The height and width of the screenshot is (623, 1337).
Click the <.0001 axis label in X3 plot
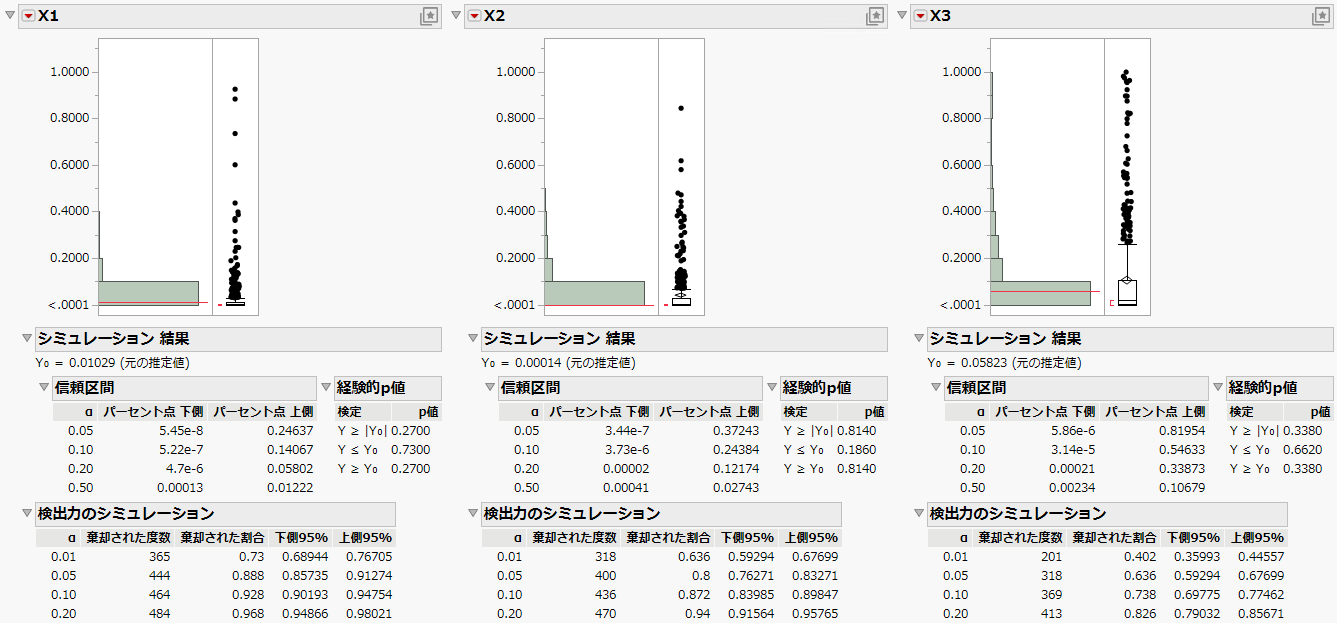coord(961,305)
